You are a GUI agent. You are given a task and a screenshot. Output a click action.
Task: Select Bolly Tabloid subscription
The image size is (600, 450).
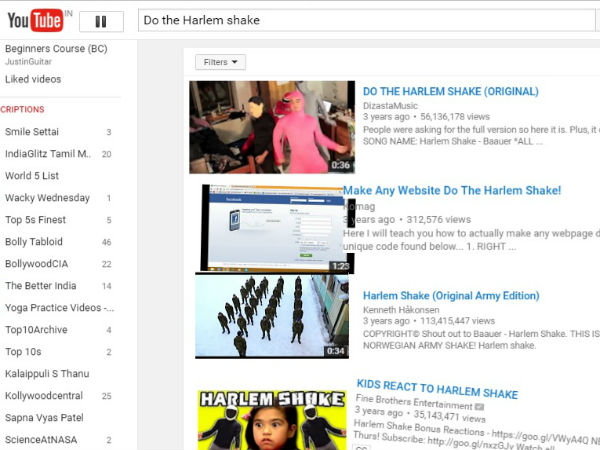[x=34, y=242]
